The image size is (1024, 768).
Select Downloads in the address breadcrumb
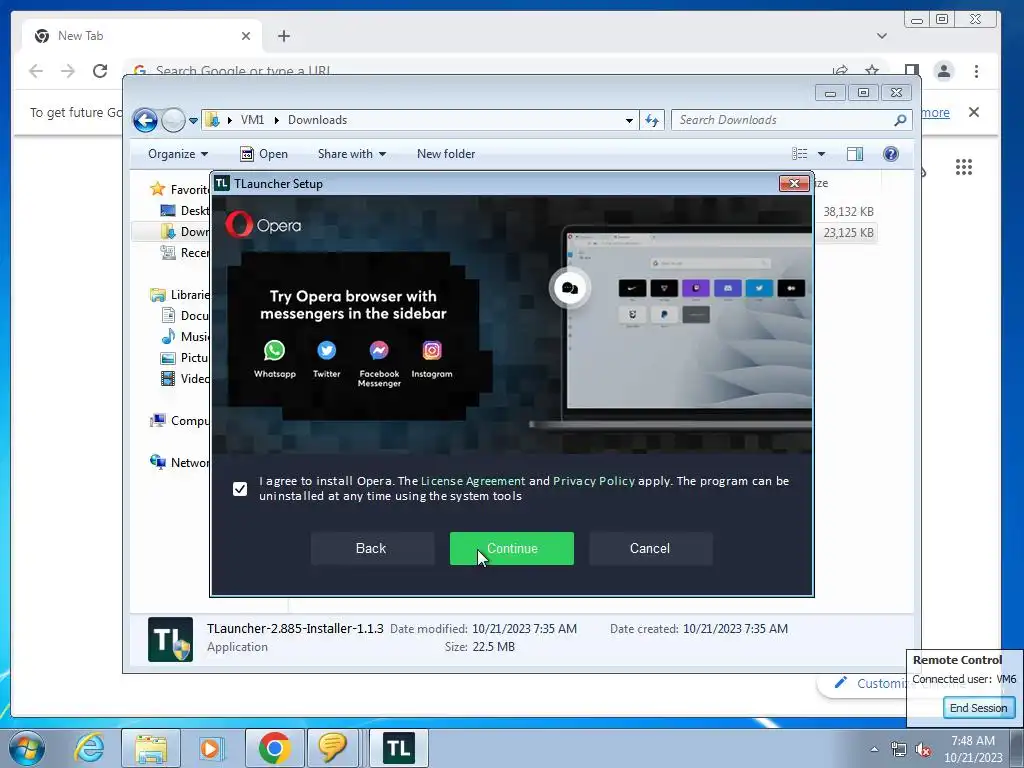317,120
